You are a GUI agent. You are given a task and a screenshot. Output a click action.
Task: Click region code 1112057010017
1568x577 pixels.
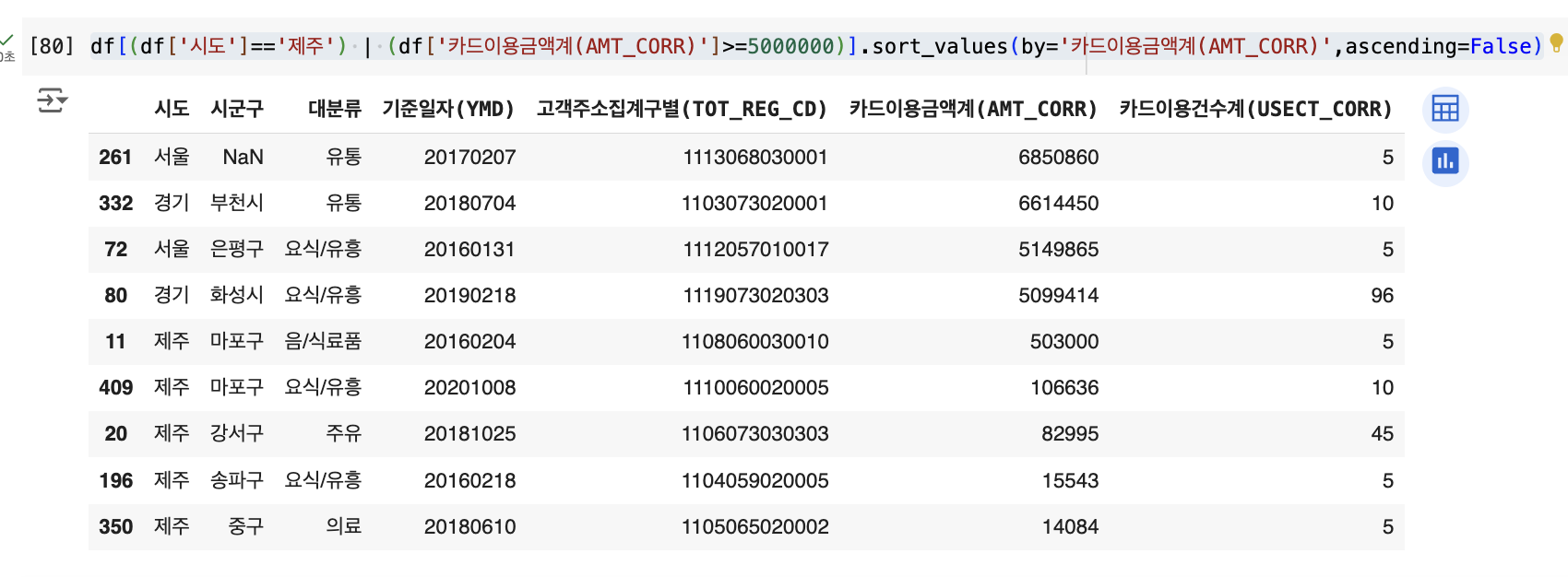(755, 249)
